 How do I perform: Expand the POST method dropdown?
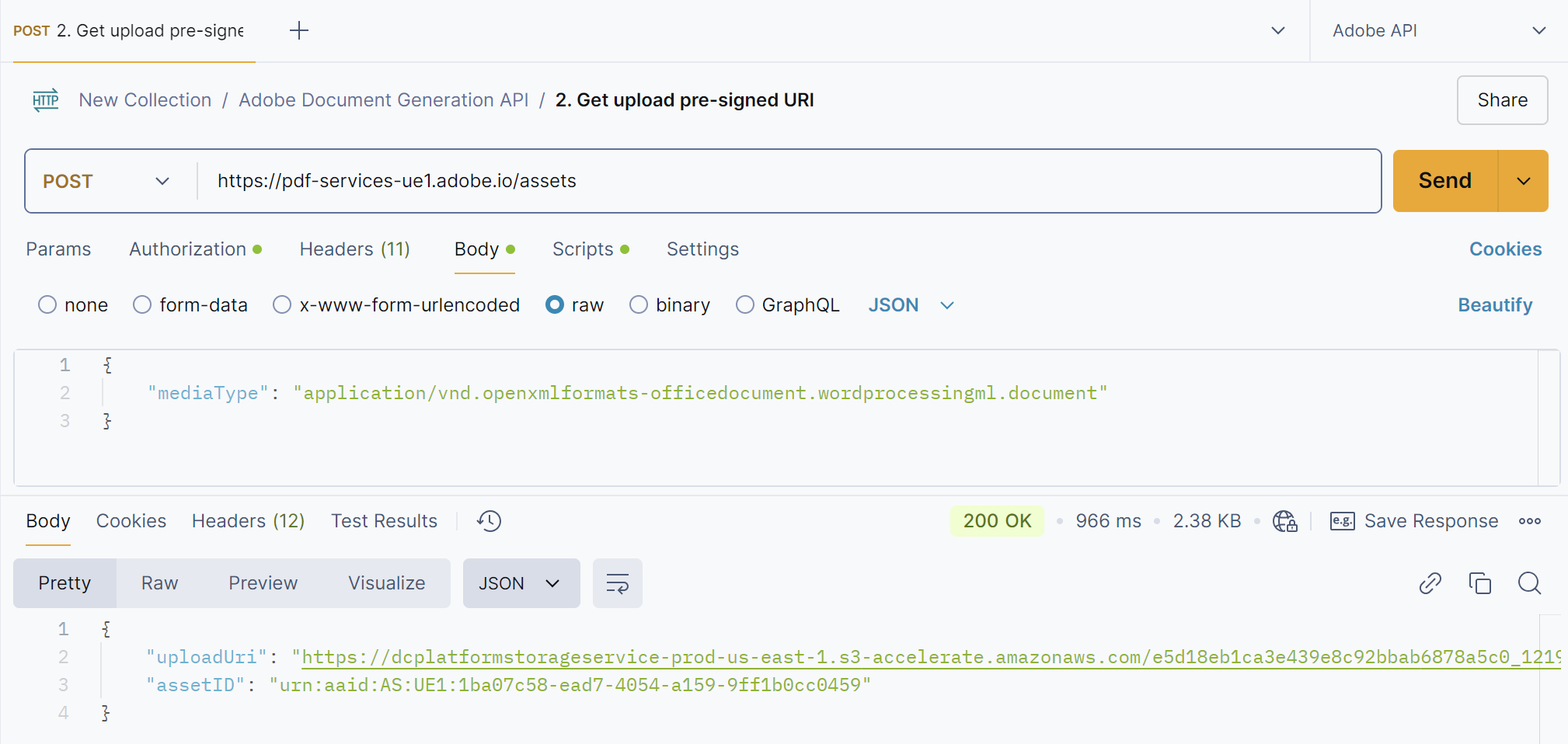(106, 182)
